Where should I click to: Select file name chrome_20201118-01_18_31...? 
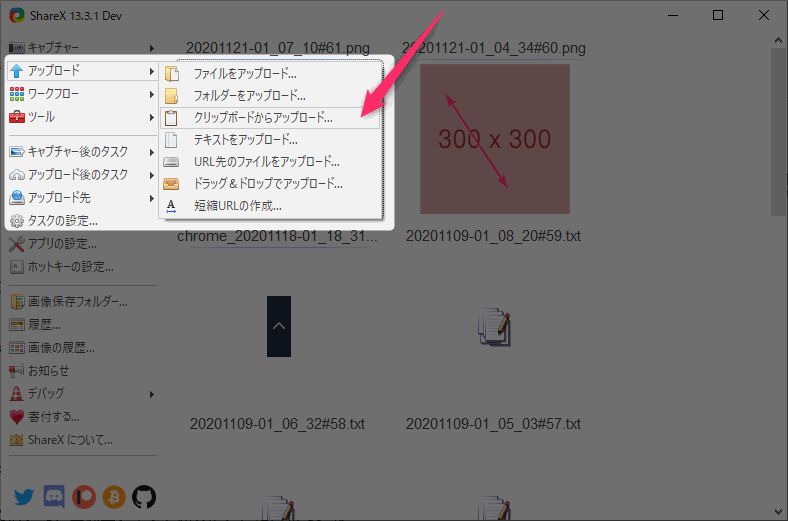point(277,236)
